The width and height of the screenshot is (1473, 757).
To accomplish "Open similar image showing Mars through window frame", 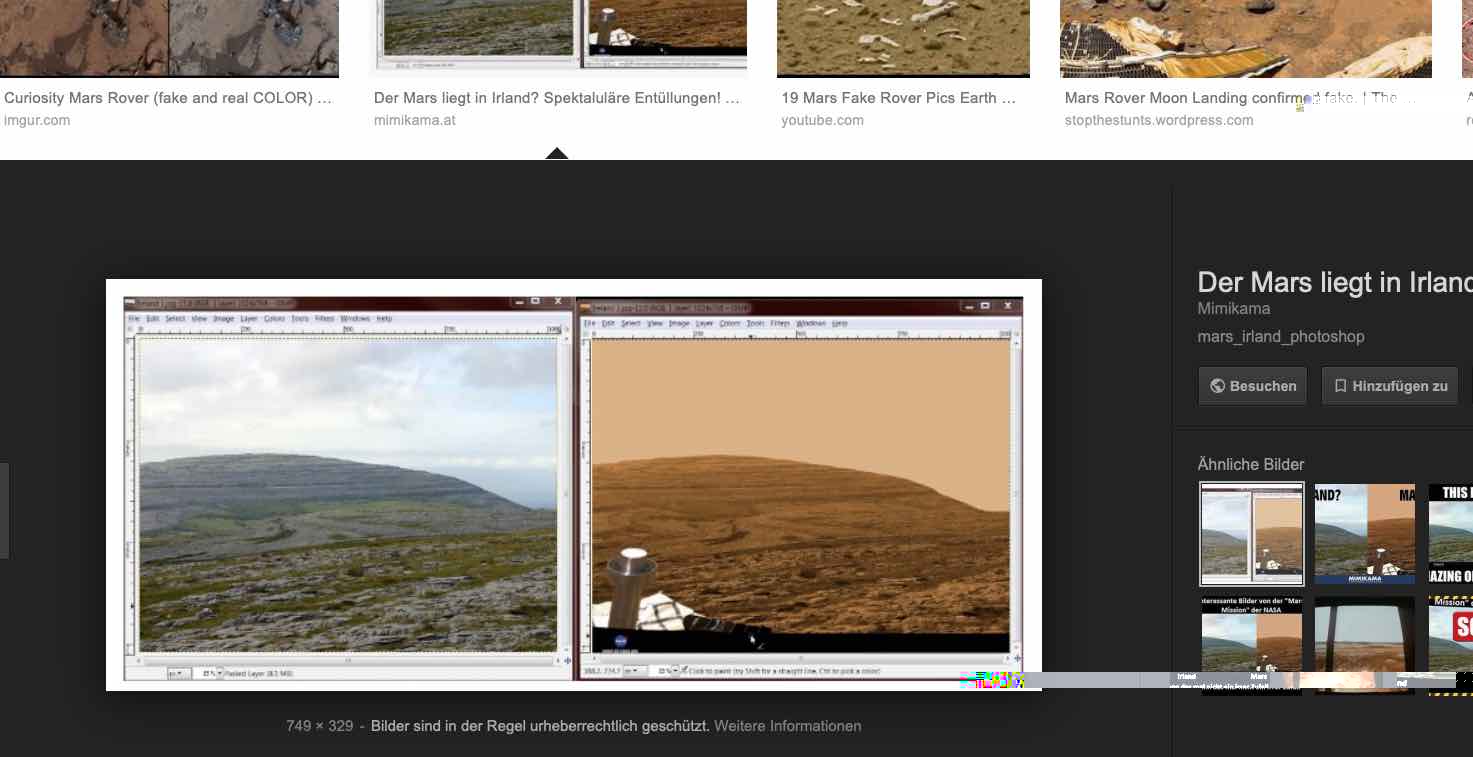I will (x=1364, y=640).
